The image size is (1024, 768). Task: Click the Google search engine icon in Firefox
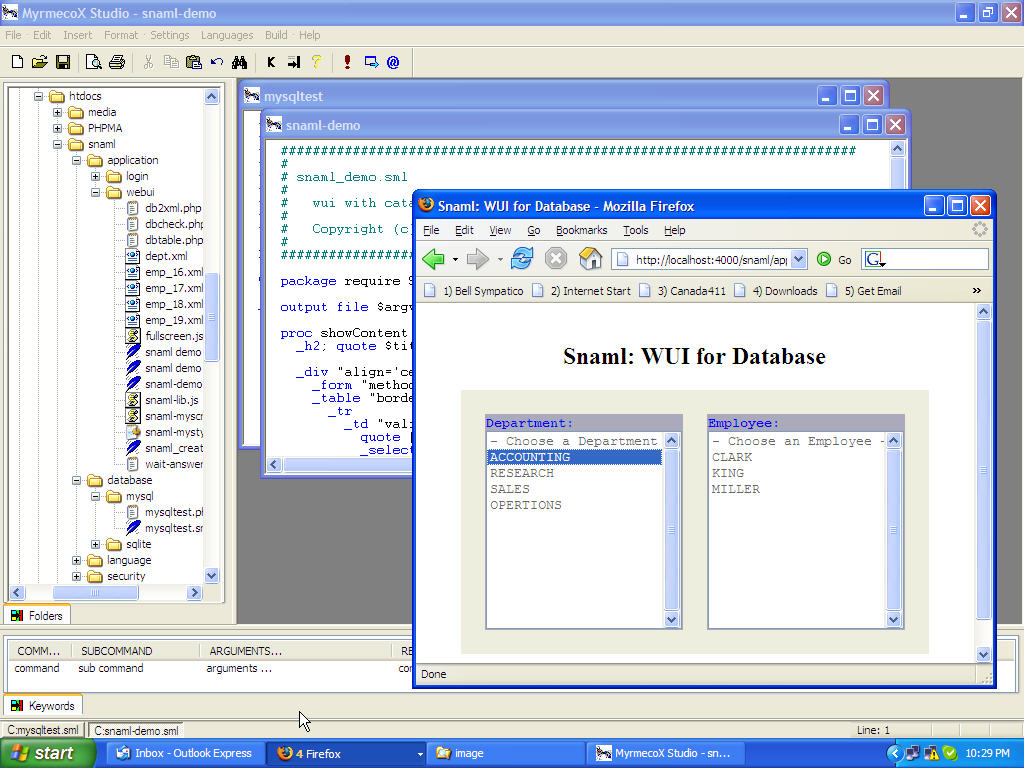tap(874, 259)
